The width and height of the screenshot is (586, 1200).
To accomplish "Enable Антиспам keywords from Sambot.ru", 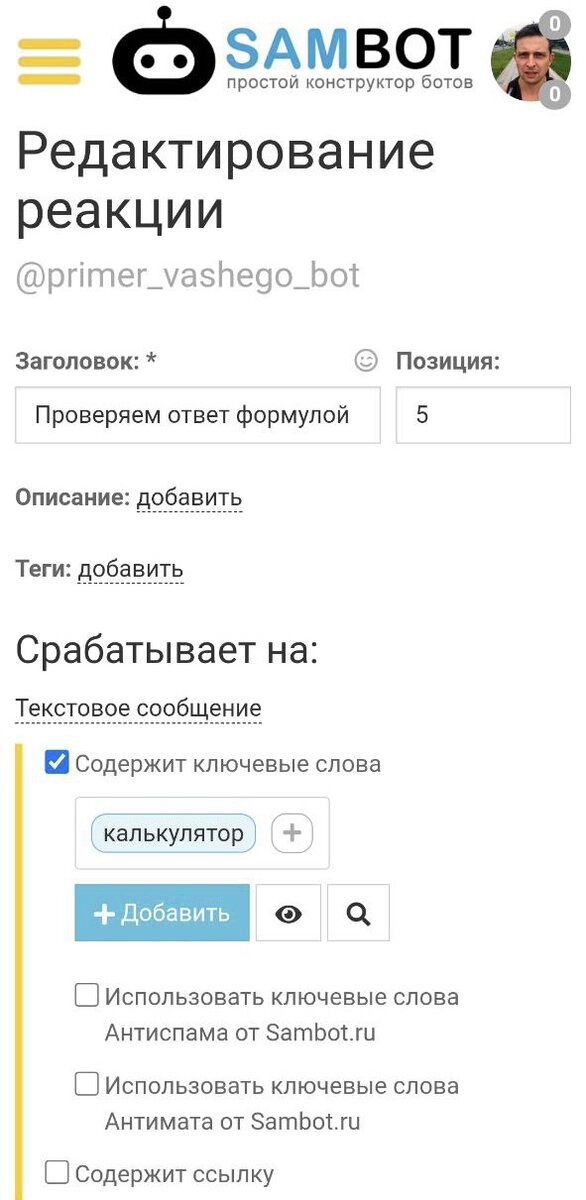I will pos(85,996).
